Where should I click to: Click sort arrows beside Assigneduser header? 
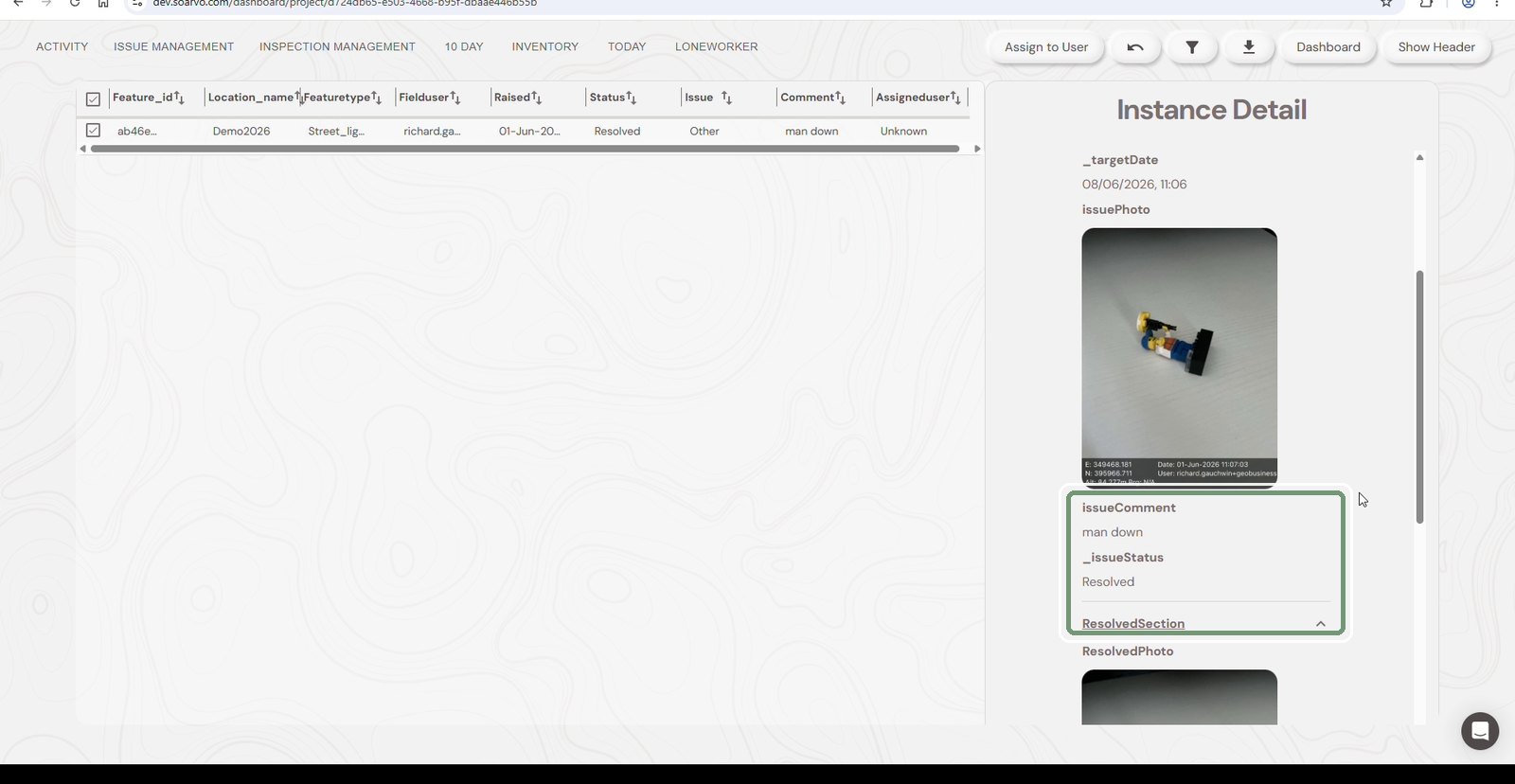[955, 98]
